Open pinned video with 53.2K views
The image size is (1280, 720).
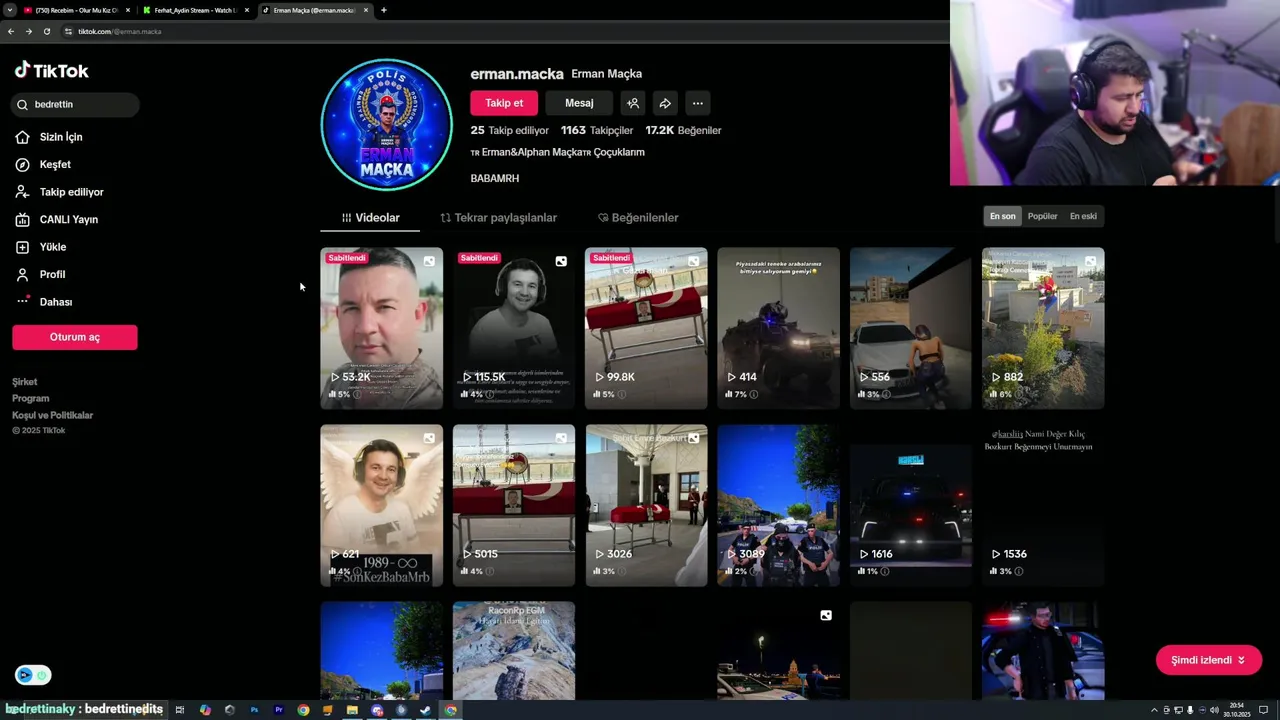pos(382,328)
